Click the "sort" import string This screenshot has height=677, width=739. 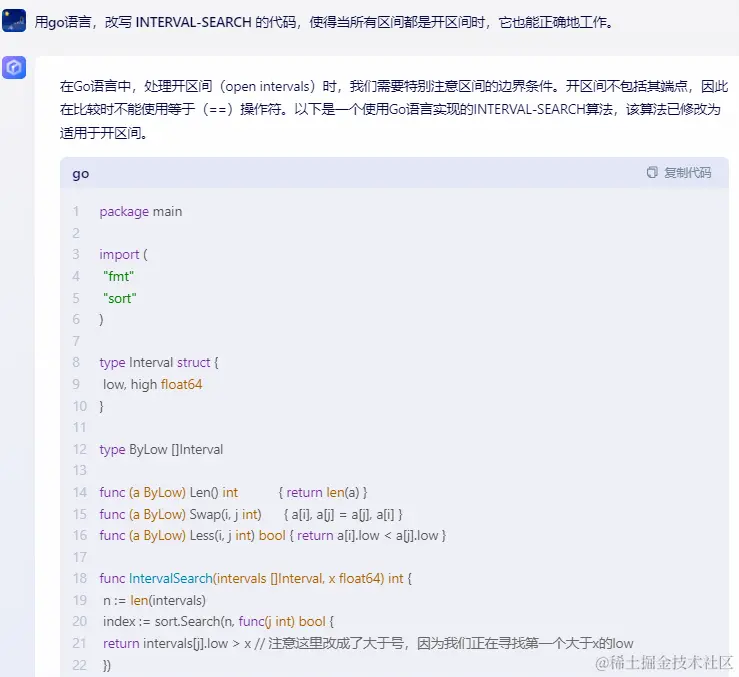click(120, 298)
